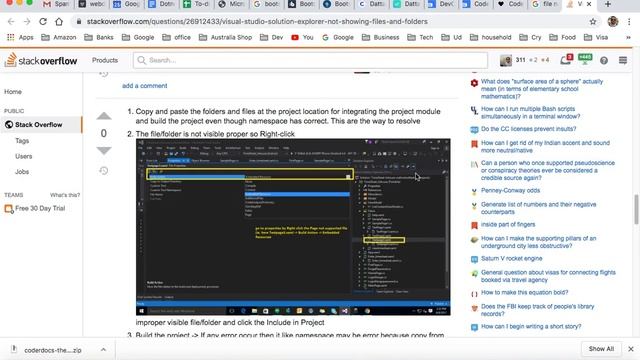Image resolution: width=640 pixels, height=360 pixels.
Task: Switch to the Gmail tab
Action: click(56, 4)
